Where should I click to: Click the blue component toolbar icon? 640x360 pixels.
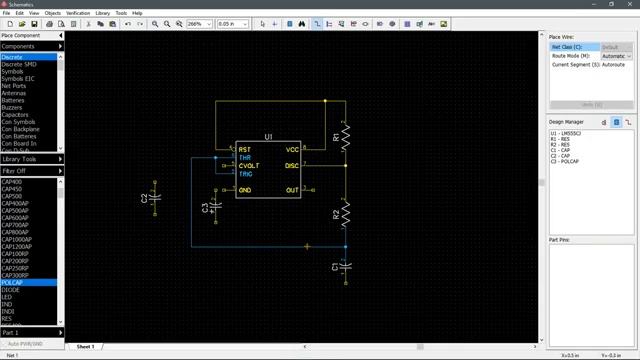(289, 24)
